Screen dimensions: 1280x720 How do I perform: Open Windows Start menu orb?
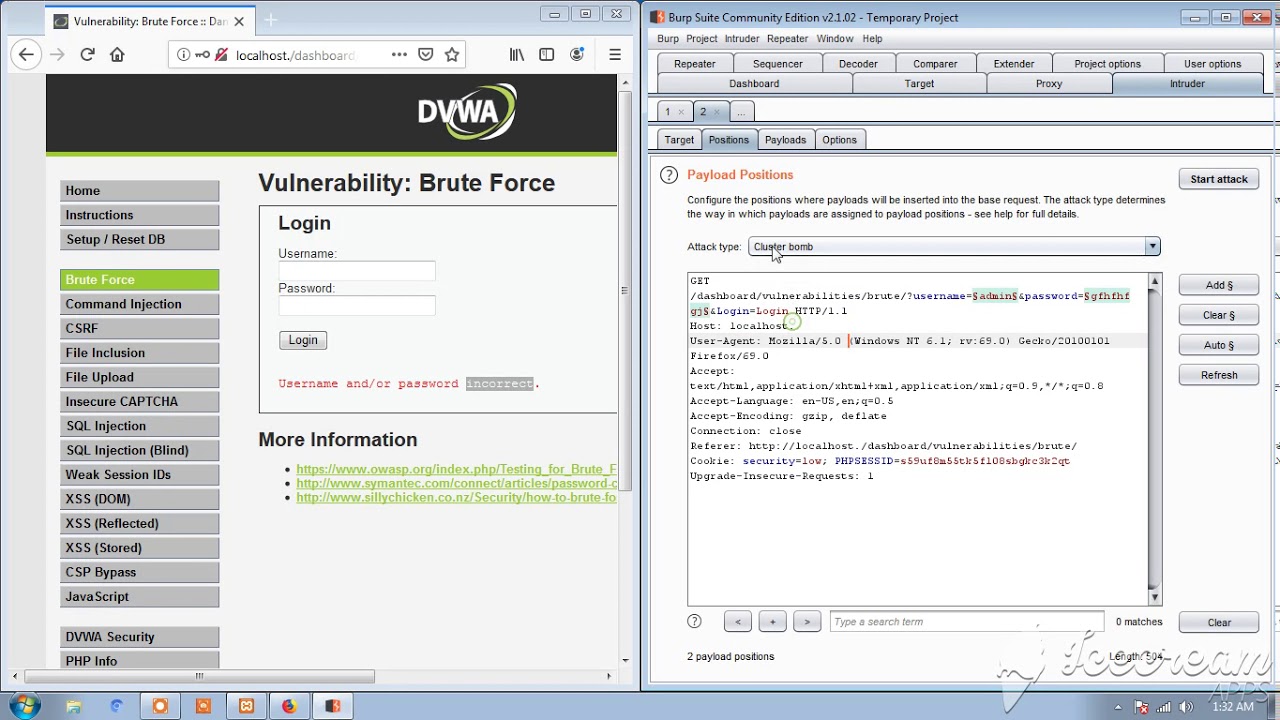tap(23, 706)
